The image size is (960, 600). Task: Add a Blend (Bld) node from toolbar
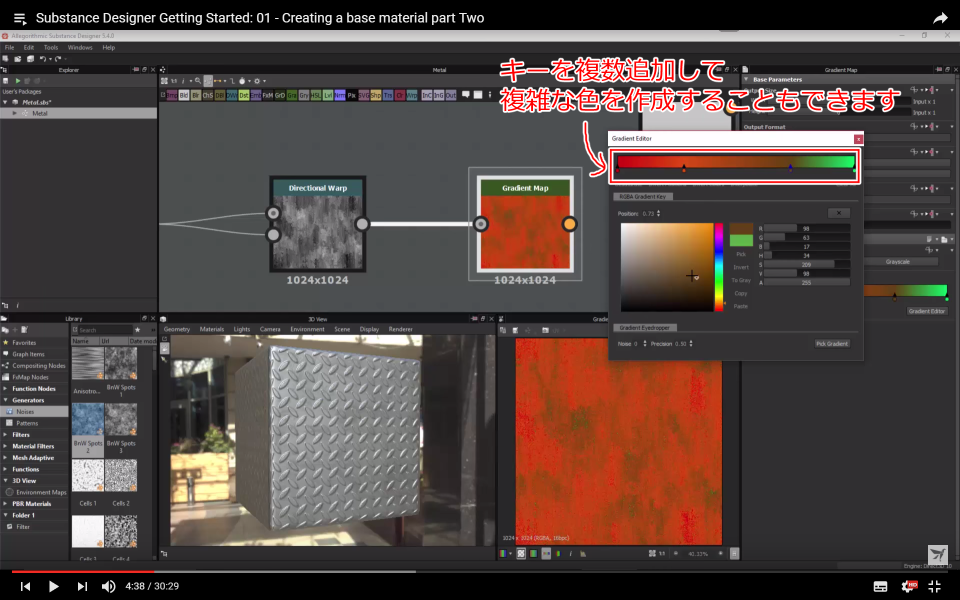[x=184, y=96]
